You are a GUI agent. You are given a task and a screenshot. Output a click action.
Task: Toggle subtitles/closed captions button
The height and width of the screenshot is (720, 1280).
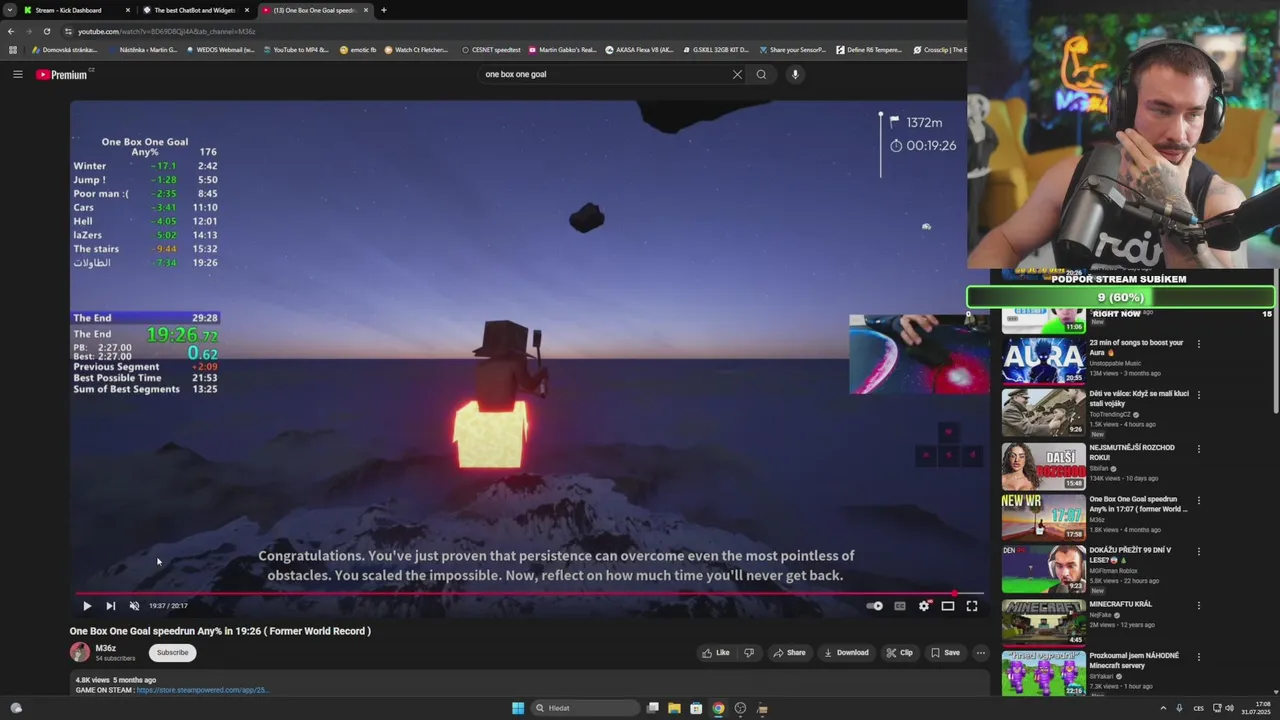coord(899,606)
